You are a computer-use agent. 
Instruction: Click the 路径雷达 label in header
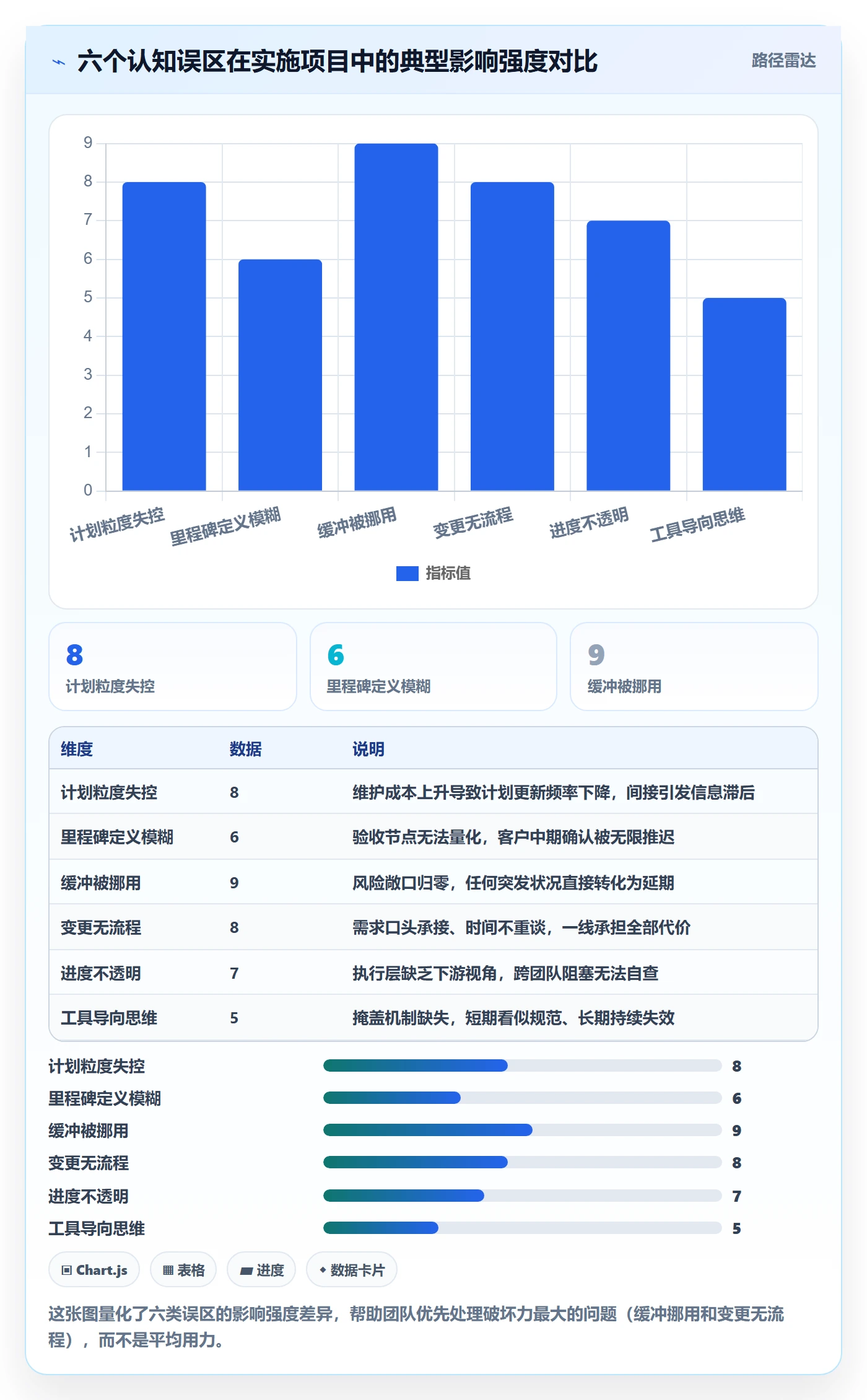783,61
